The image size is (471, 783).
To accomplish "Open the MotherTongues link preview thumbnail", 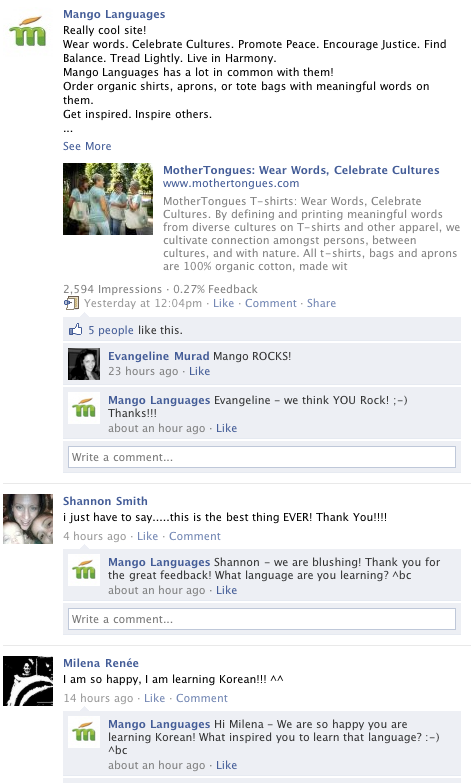I will click(108, 199).
